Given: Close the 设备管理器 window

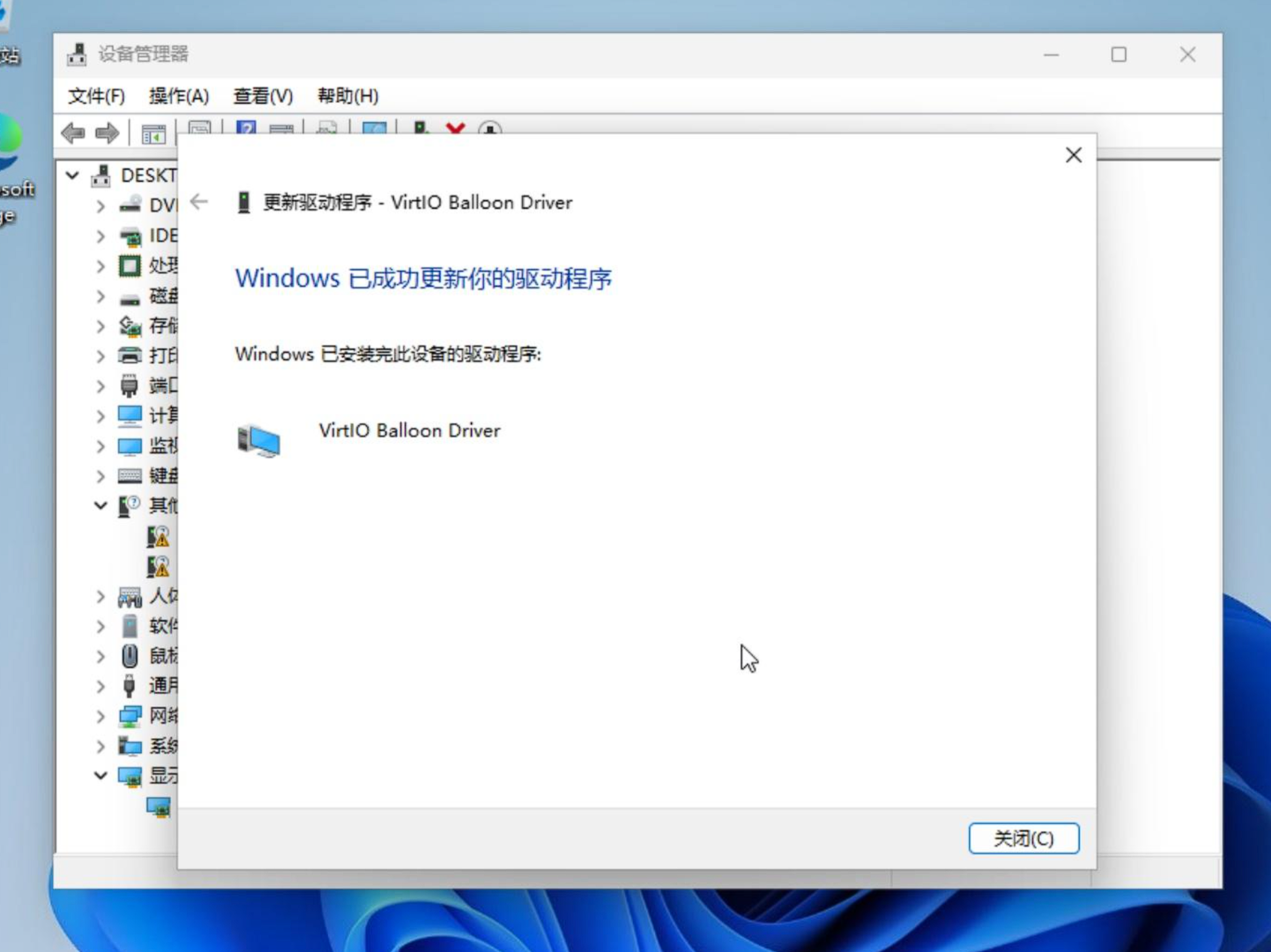Looking at the screenshot, I should 1187,55.
